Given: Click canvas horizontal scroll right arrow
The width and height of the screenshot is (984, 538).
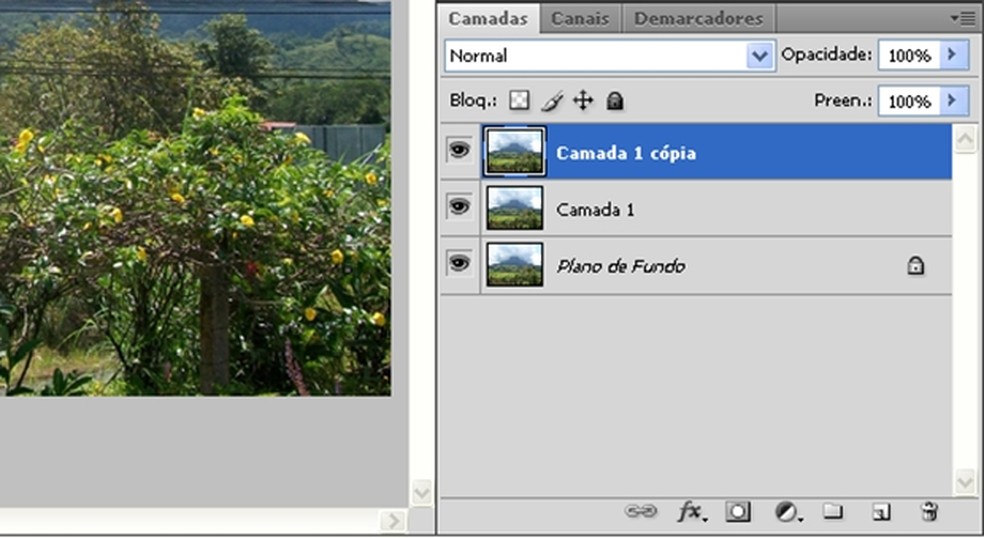Looking at the screenshot, I should 393,520.
